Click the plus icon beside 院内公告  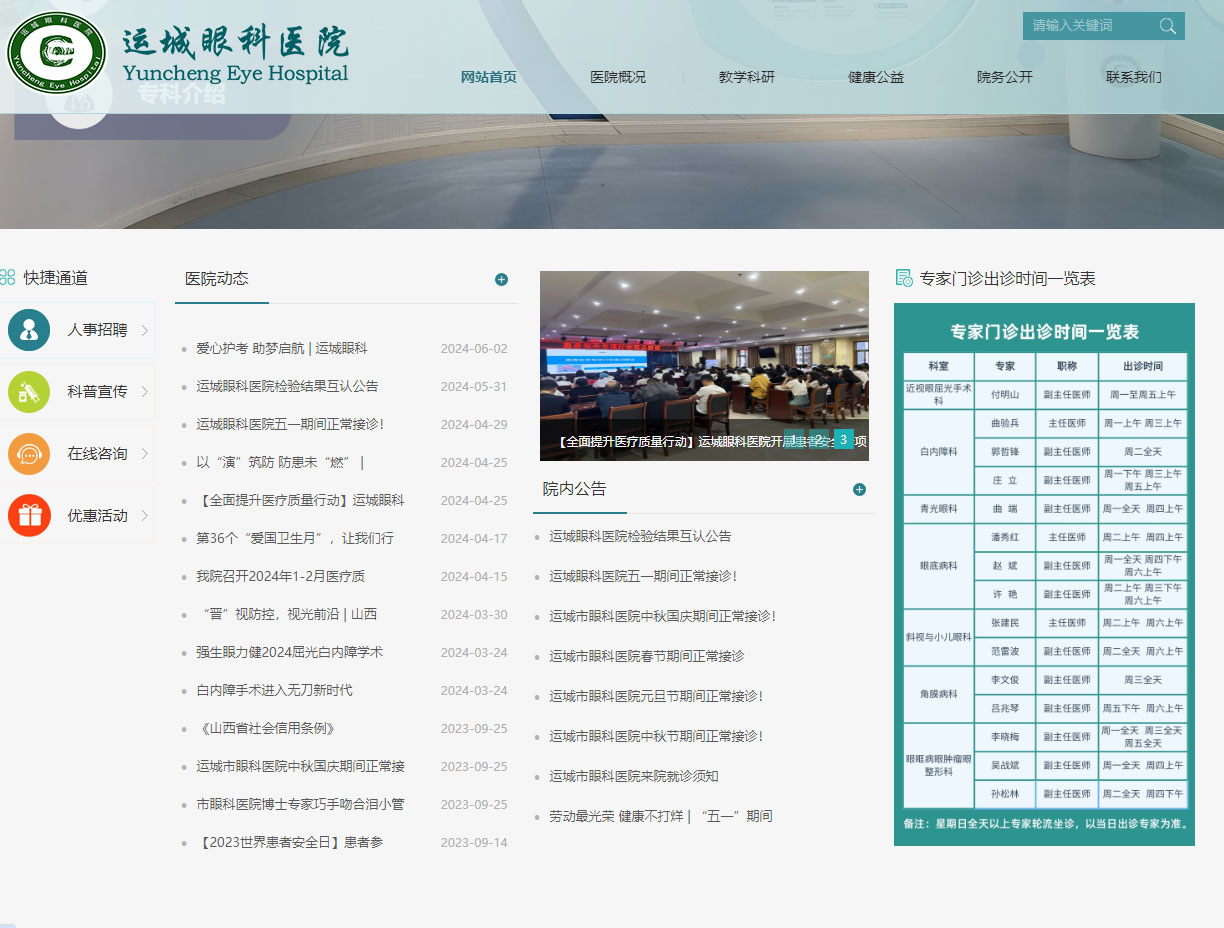click(859, 489)
